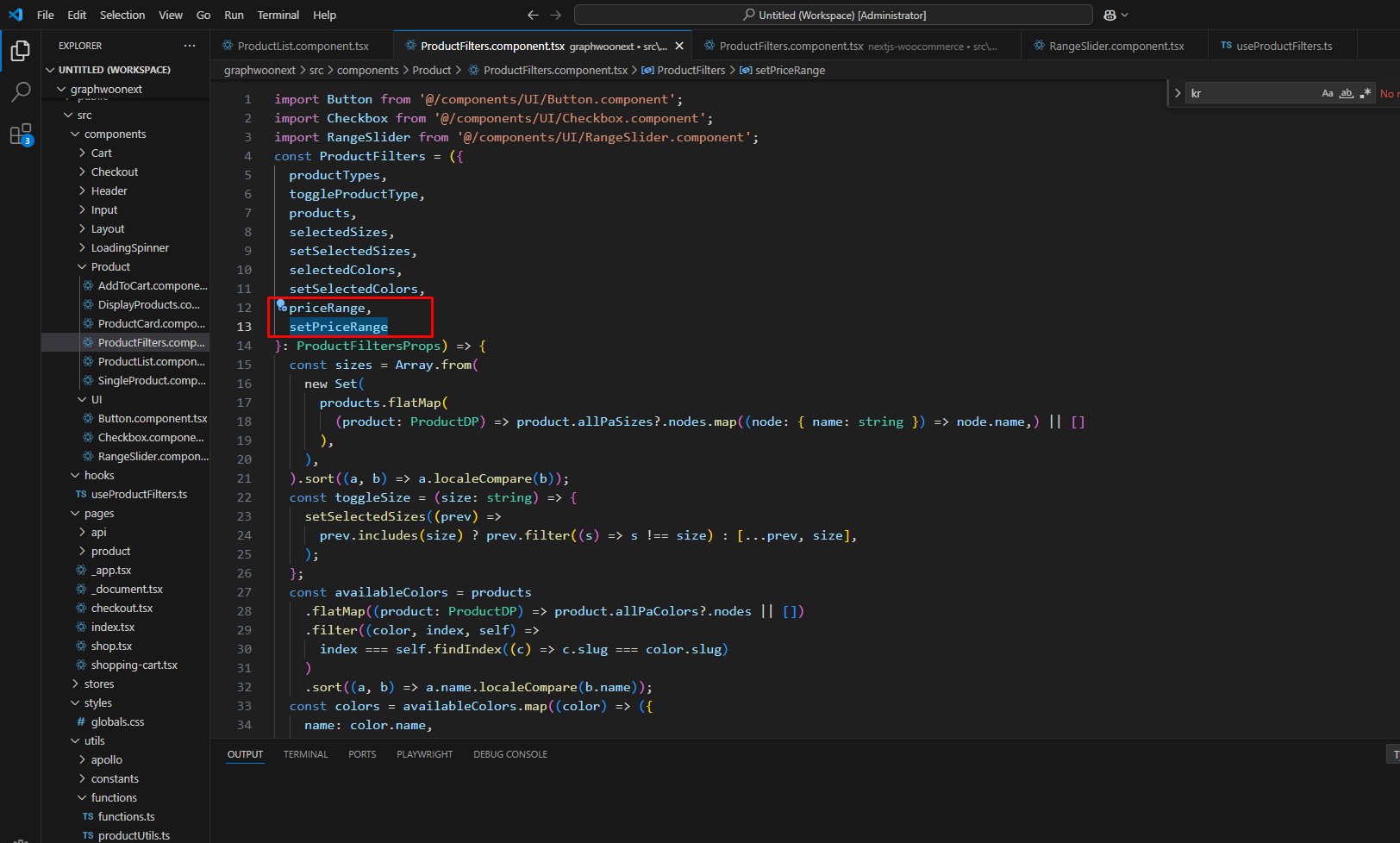
Task: Open the Search view in activity bar
Action: click(x=21, y=91)
